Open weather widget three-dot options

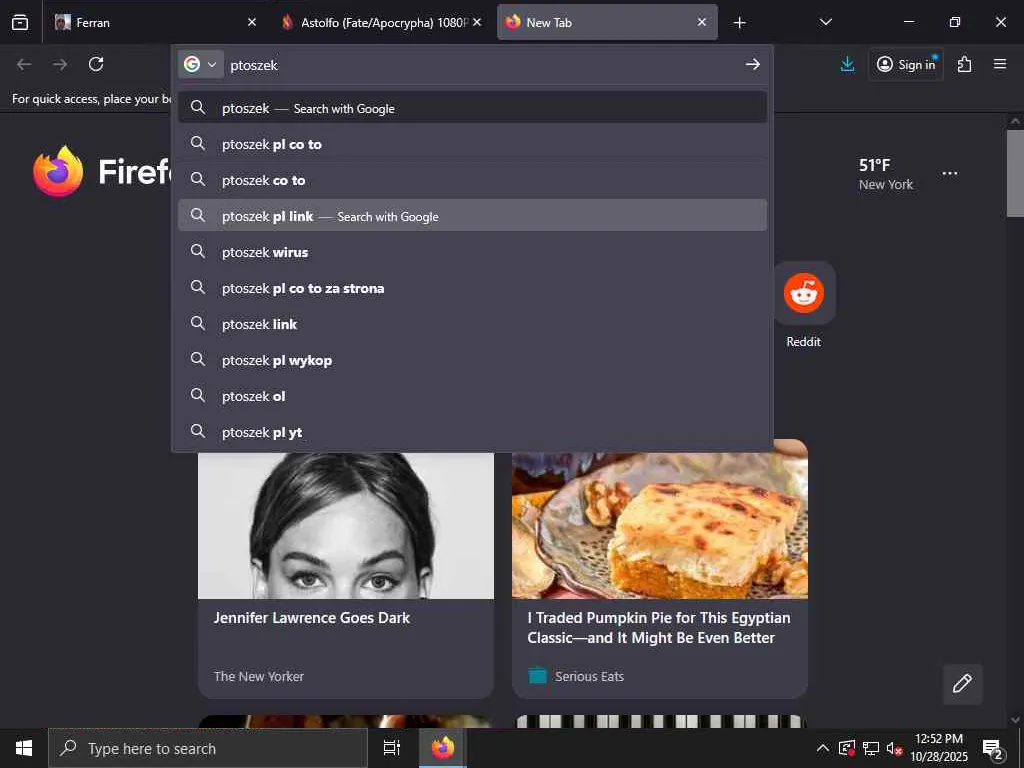coord(950,174)
